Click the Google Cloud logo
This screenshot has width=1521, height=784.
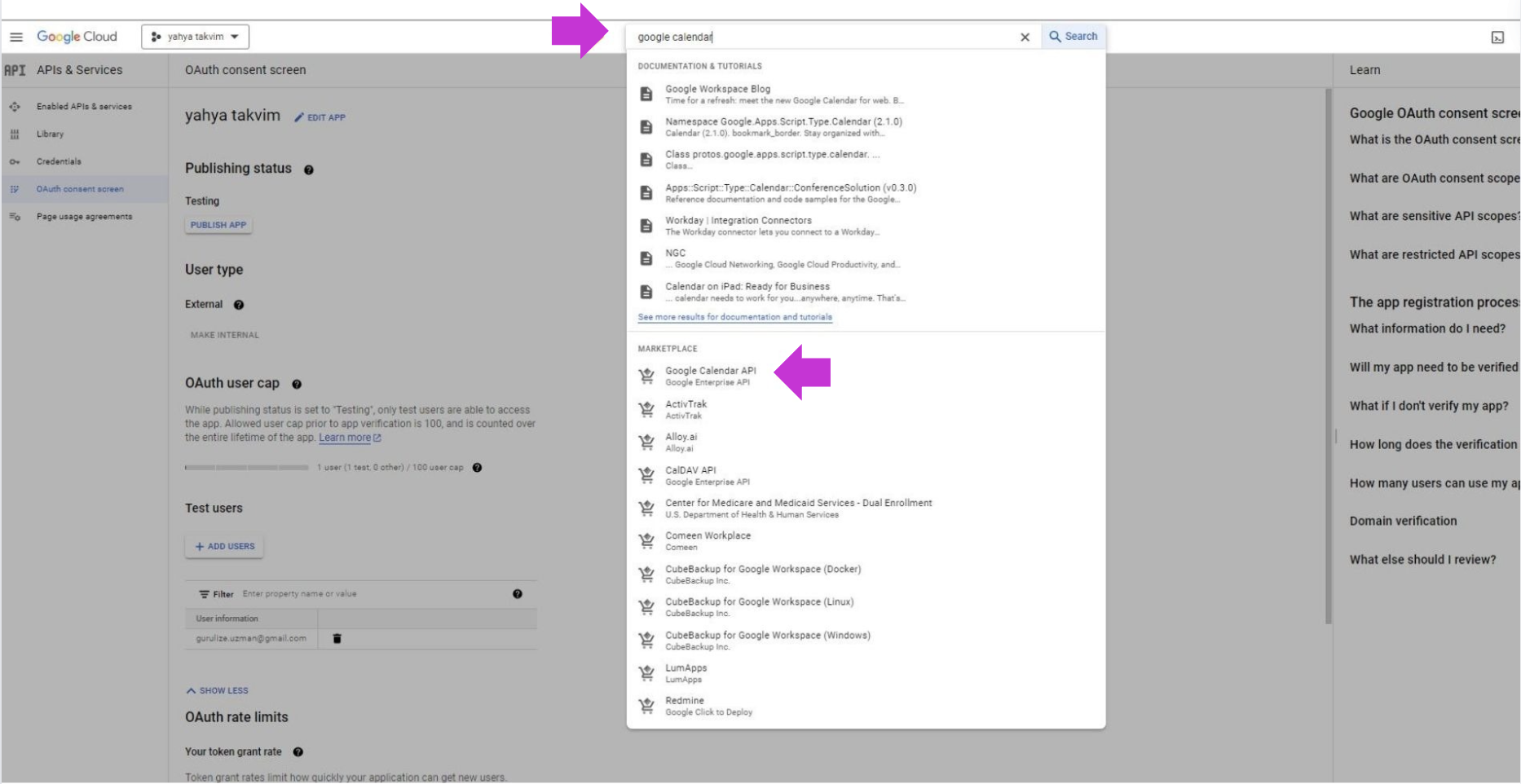[77, 37]
